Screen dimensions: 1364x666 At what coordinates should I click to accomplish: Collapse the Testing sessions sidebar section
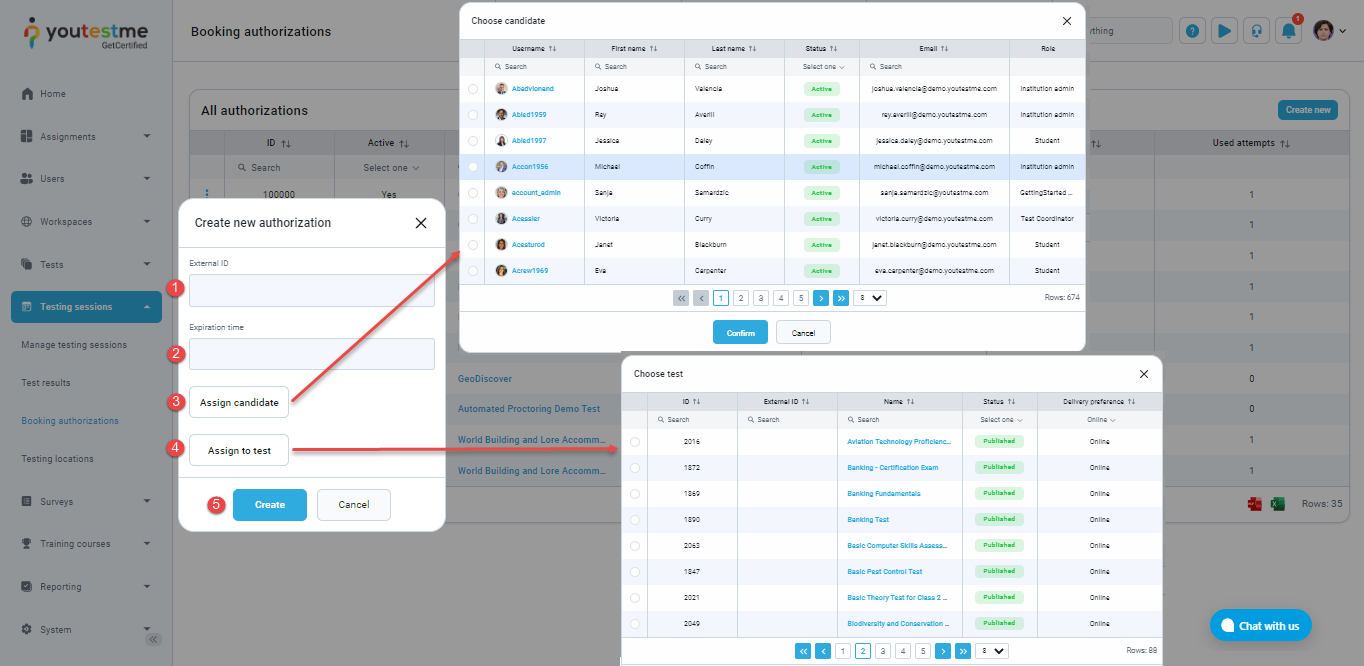(x=146, y=307)
